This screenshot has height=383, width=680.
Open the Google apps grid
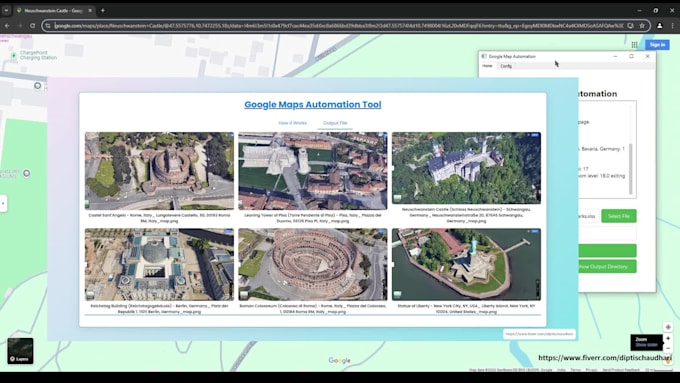point(634,45)
